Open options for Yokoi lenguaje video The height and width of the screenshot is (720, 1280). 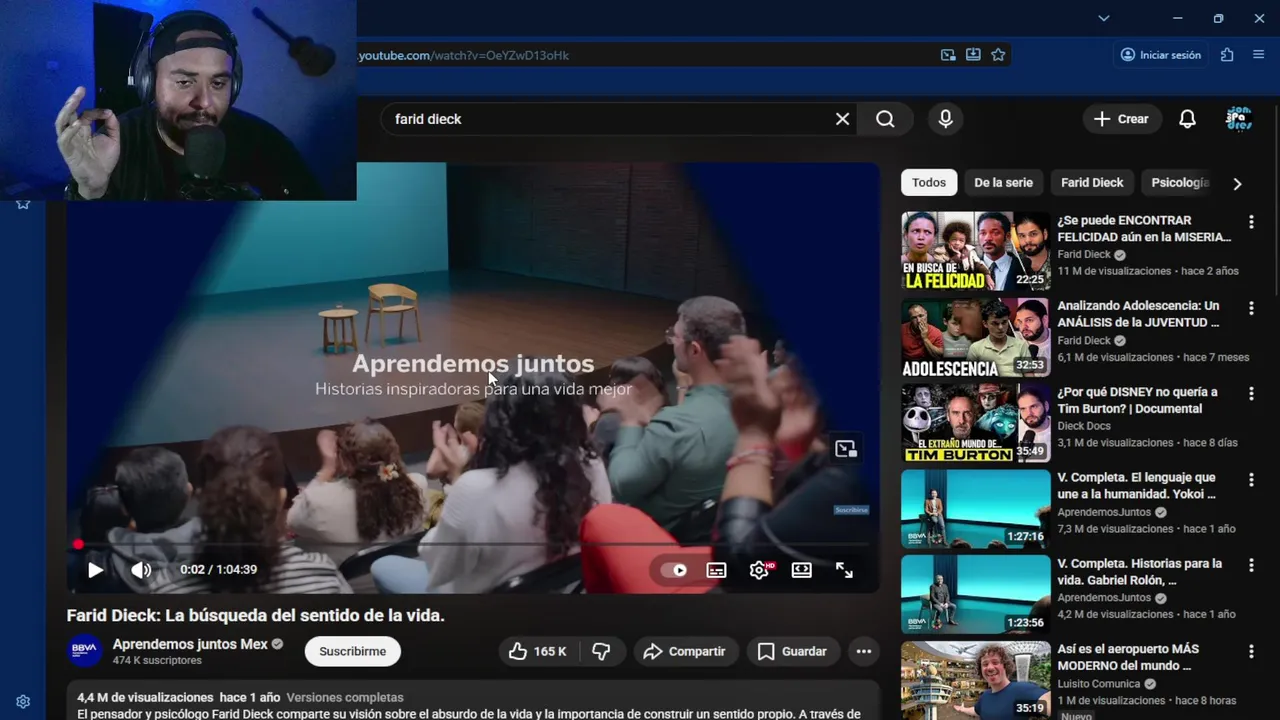click(x=1251, y=480)
